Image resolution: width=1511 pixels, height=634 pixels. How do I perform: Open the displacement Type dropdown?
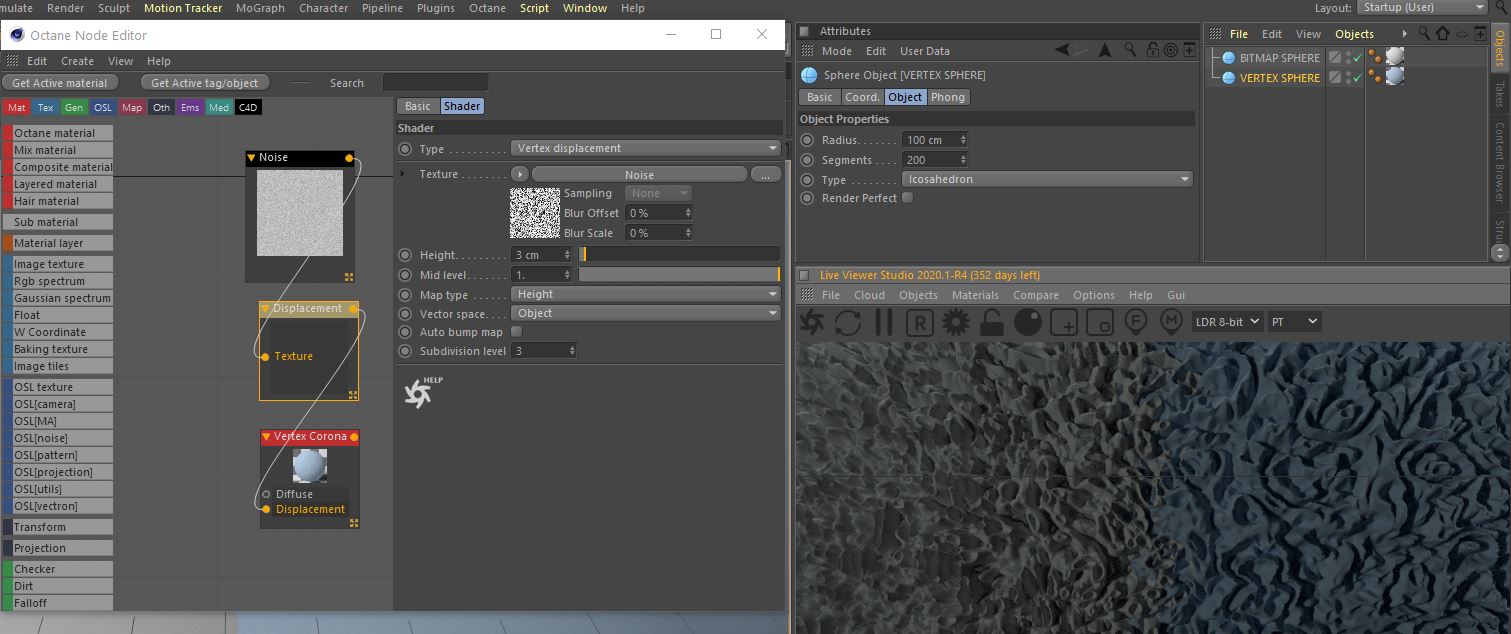645,148
